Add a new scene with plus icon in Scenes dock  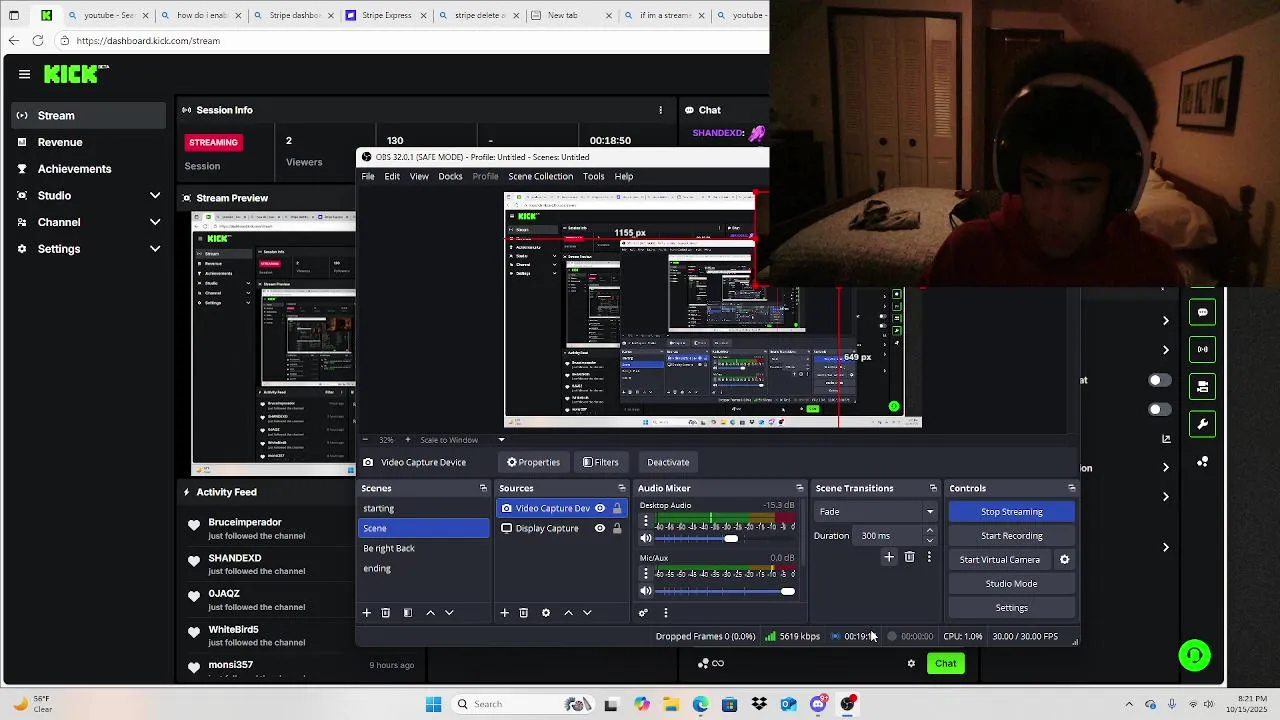[366, 613]
